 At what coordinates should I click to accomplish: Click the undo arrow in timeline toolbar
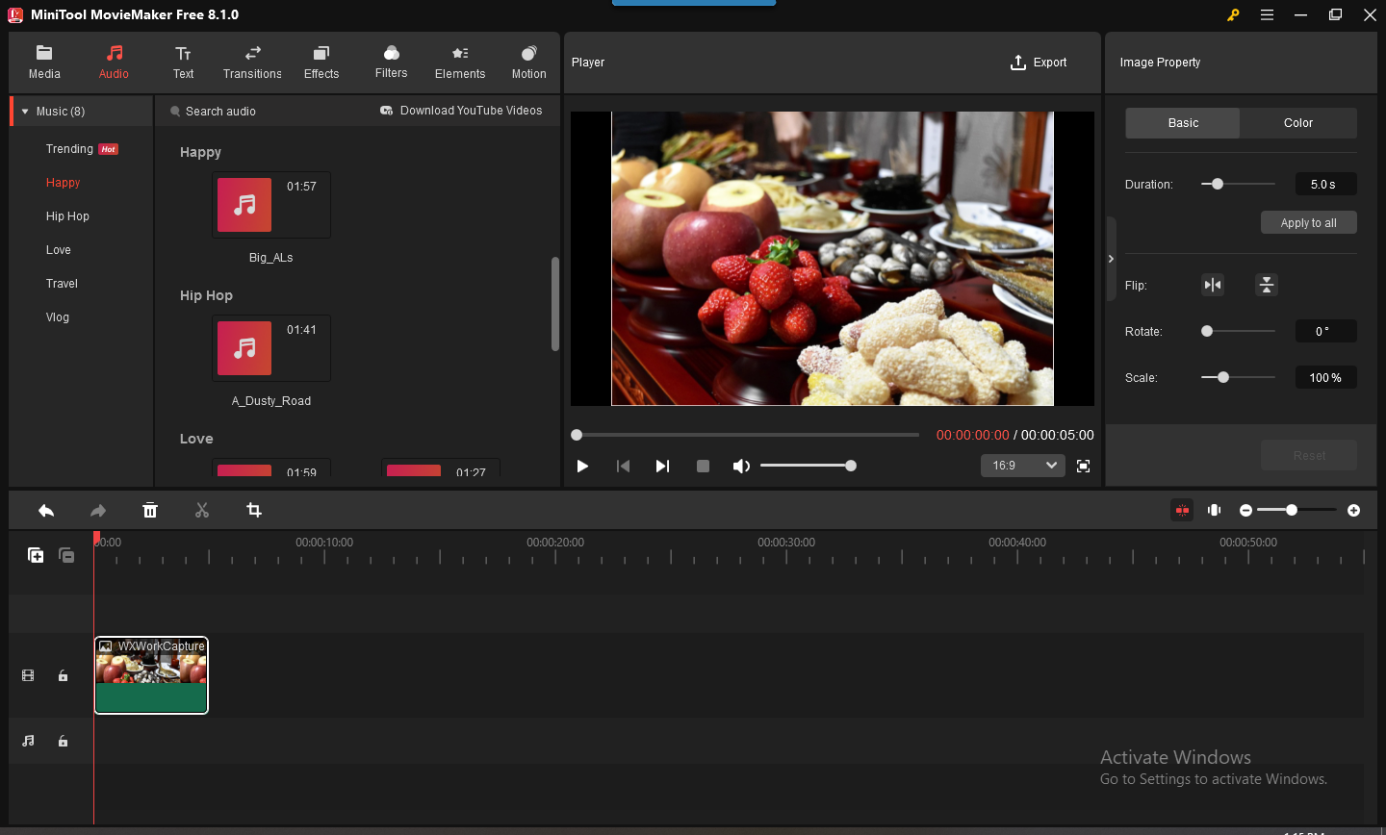click(46, 511)
